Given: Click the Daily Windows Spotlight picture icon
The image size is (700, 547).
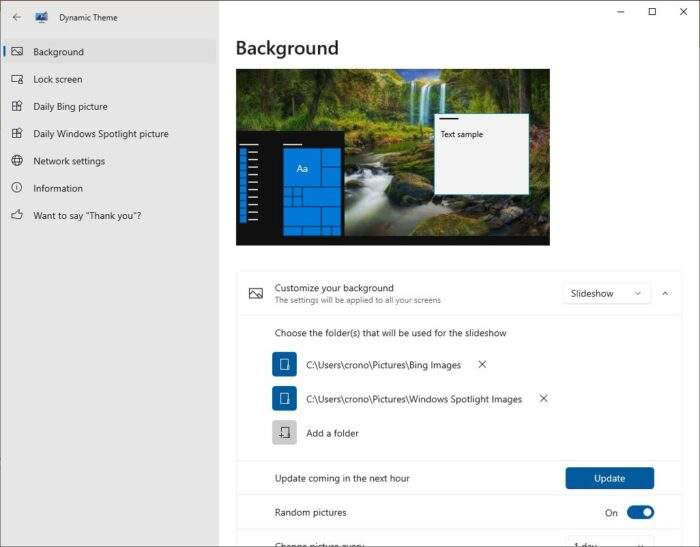Looking at the screenshot, I should pos(17,134).
